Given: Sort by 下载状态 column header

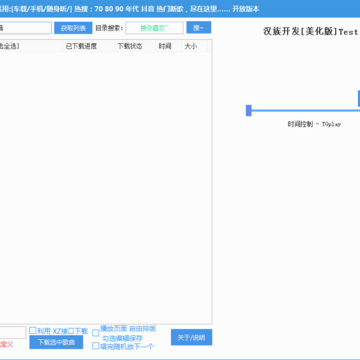Looking at the screenshot, I should pos(135,46).
